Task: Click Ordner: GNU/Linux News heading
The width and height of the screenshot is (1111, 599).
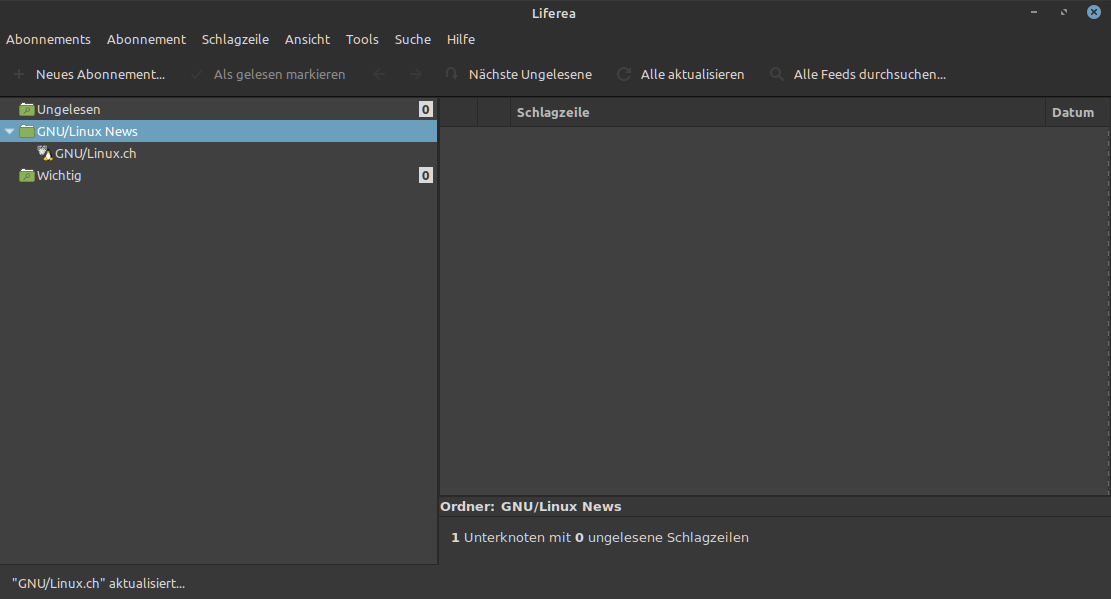Action: coord(531,507)
